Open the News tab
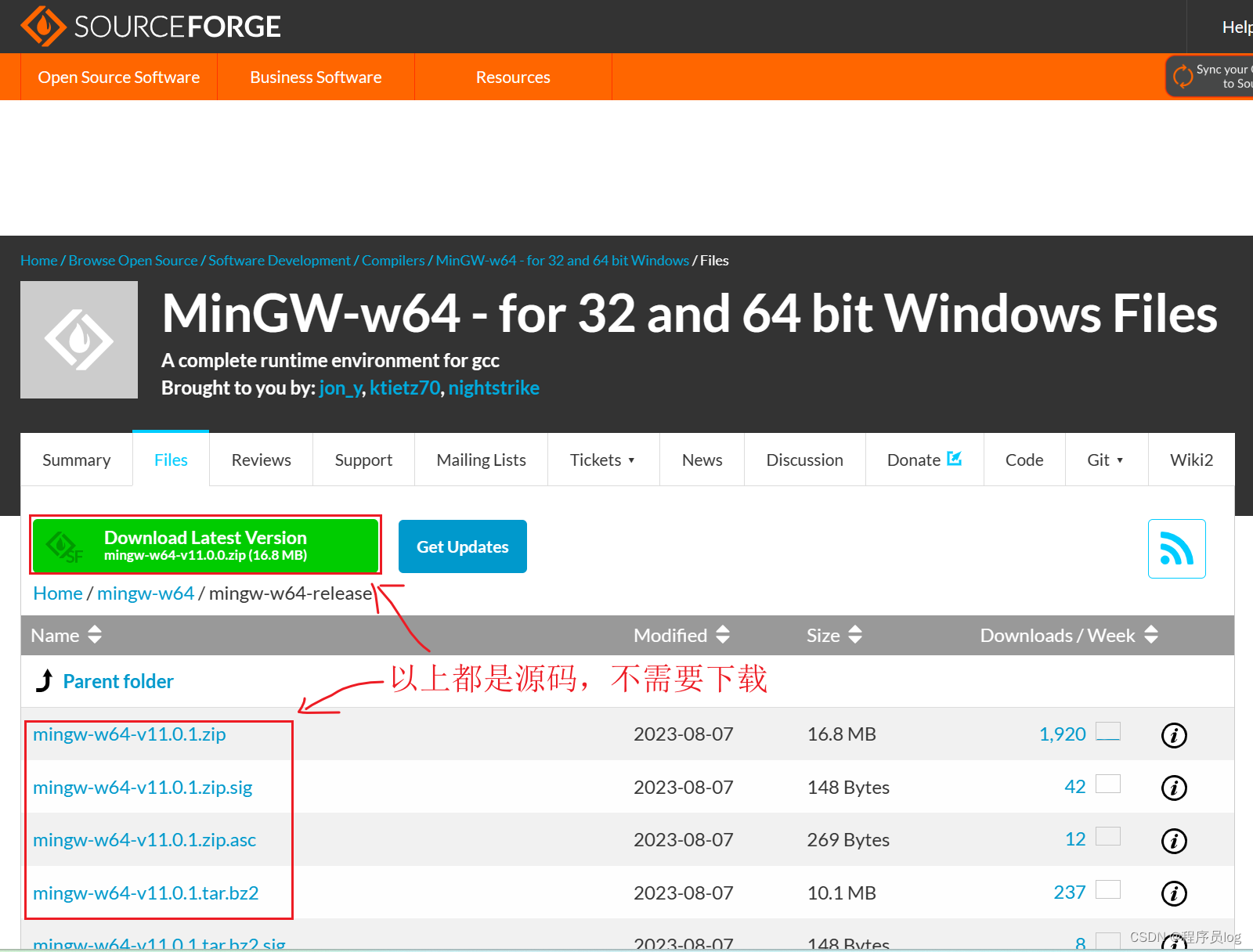The width and height of the screenshot is (1253, 952). [x=702, y=460]
